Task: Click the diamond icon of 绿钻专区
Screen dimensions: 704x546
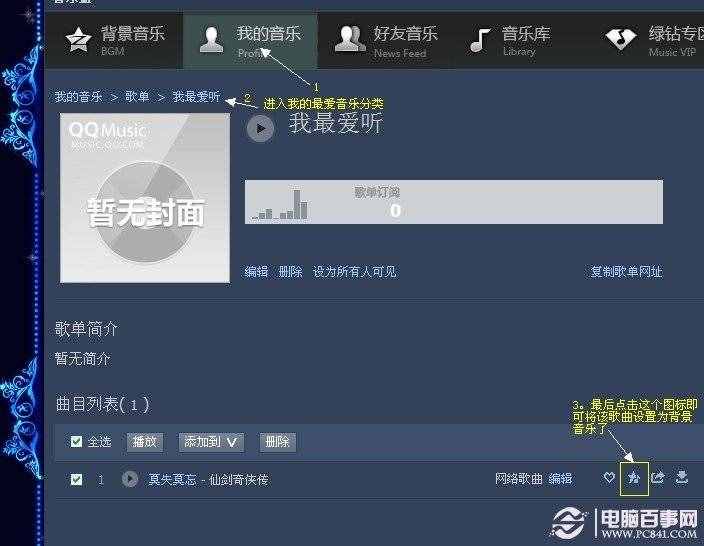Action: click(x=621, y=39)
